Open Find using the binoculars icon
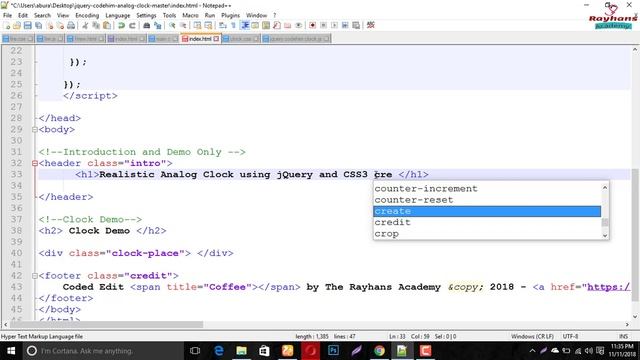640x360 pixels. (147, 25)
